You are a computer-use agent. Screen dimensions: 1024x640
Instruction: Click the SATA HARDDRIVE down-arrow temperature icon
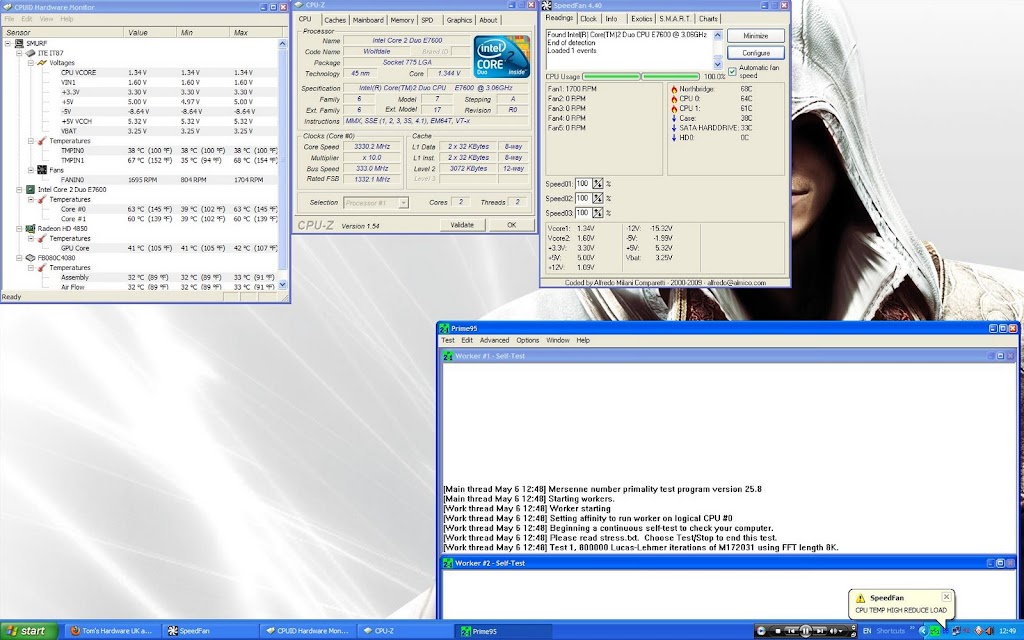point(674,129)
